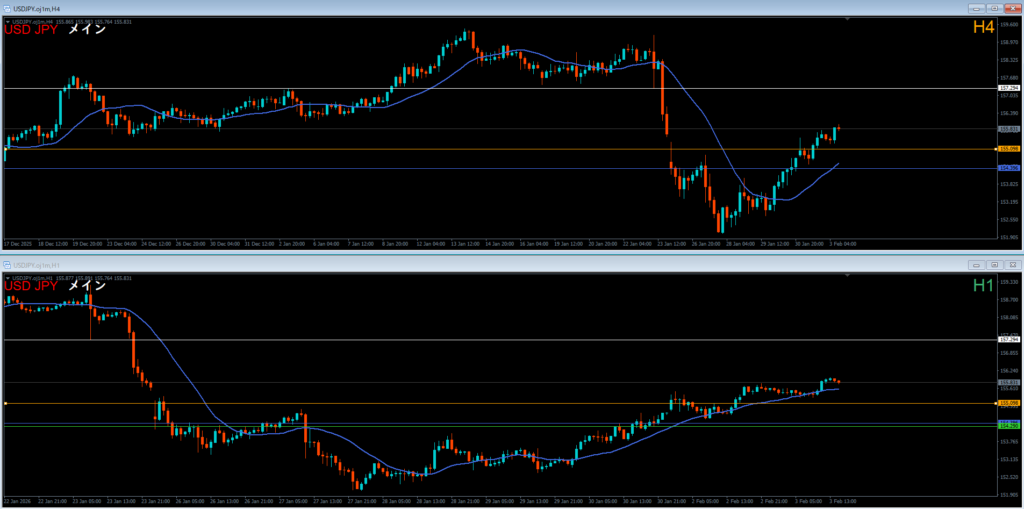Image resolution: width=1024 pixels, height=509 pixels.
Task: Minimize the H4 chart window
Action: 976,8
